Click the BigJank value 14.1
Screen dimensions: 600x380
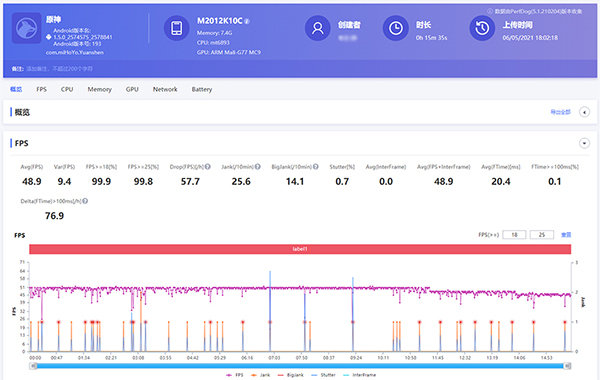(295, 181)
